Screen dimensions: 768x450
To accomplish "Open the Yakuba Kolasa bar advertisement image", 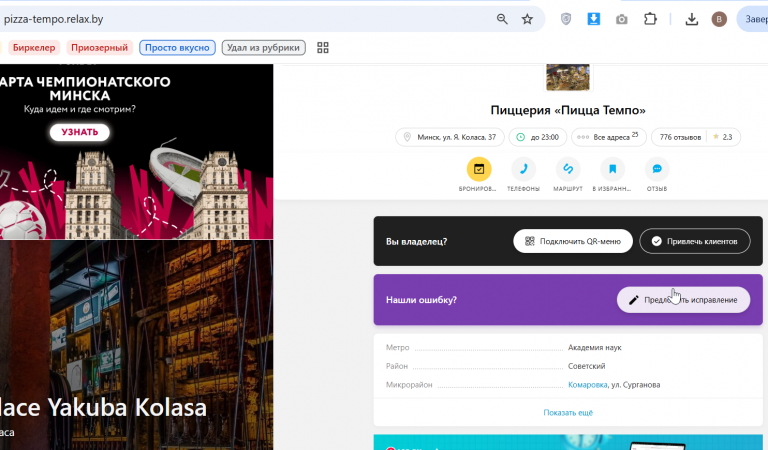I will (x=136, y=345).
